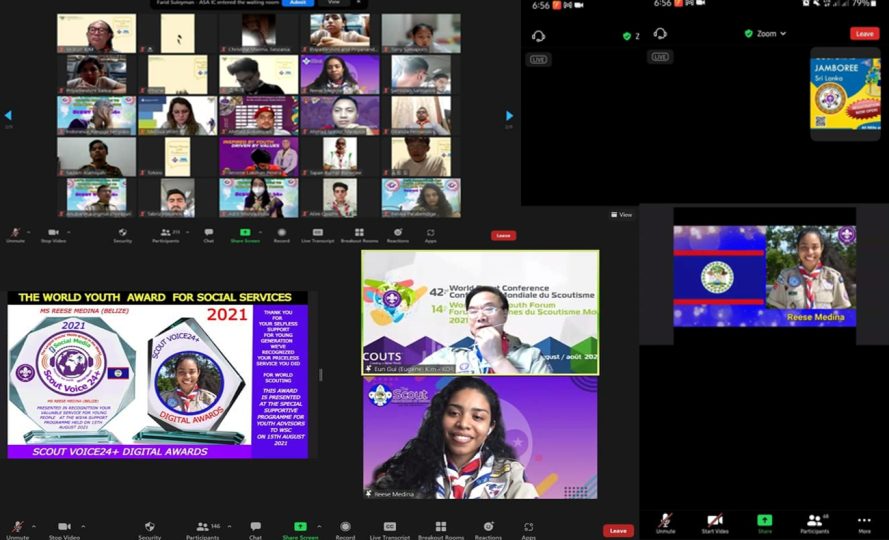Click Stop Video in upper gallery toolbar
This screenshot has height=540, width=889.
[53, 235]
